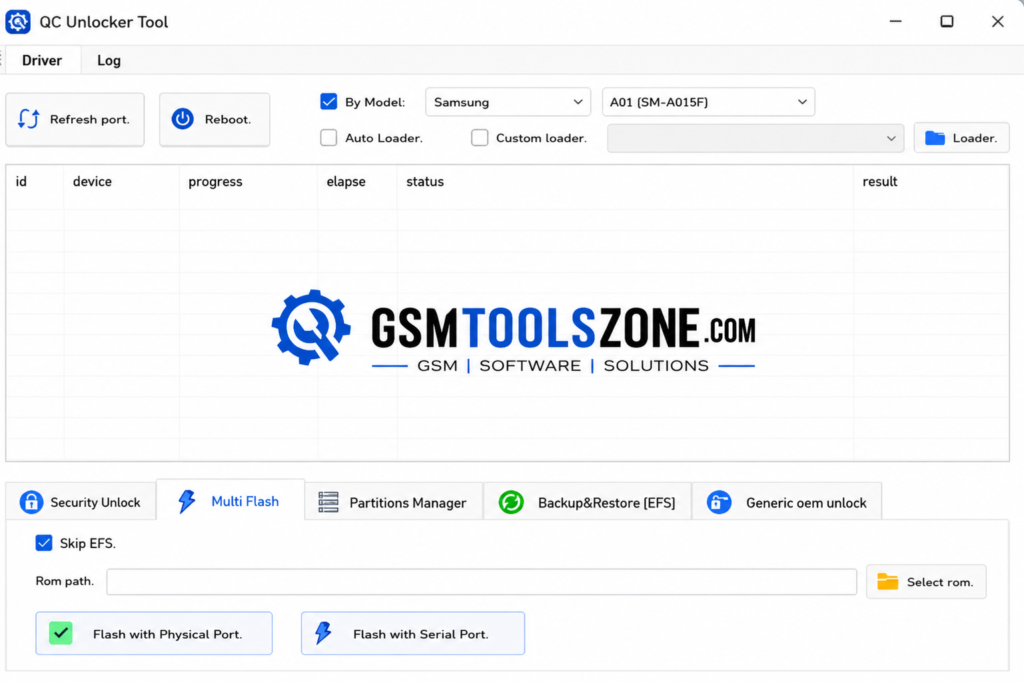The image size is (1024, 682).
Task: Uncheck the Skip EFS checkbox
Action: tap(44, 543)
